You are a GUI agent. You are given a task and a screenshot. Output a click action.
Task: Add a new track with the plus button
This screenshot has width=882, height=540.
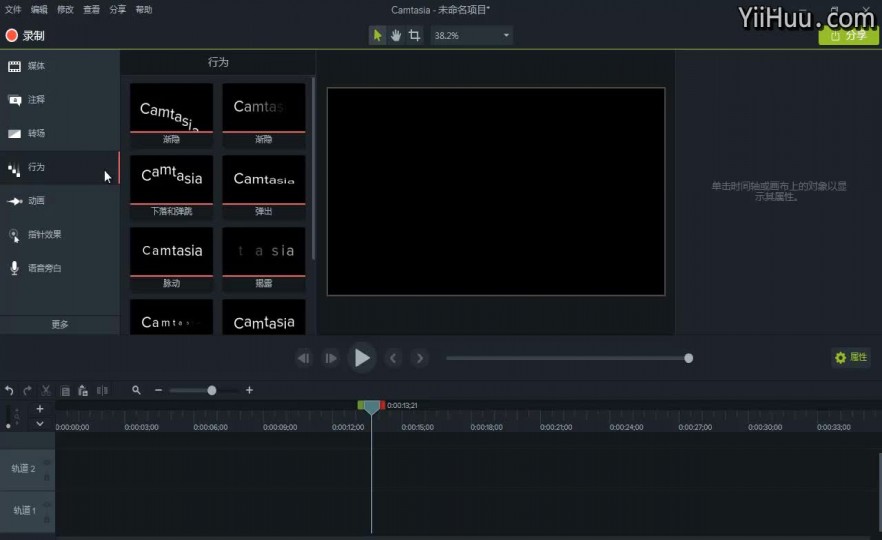tap(39, 409)
